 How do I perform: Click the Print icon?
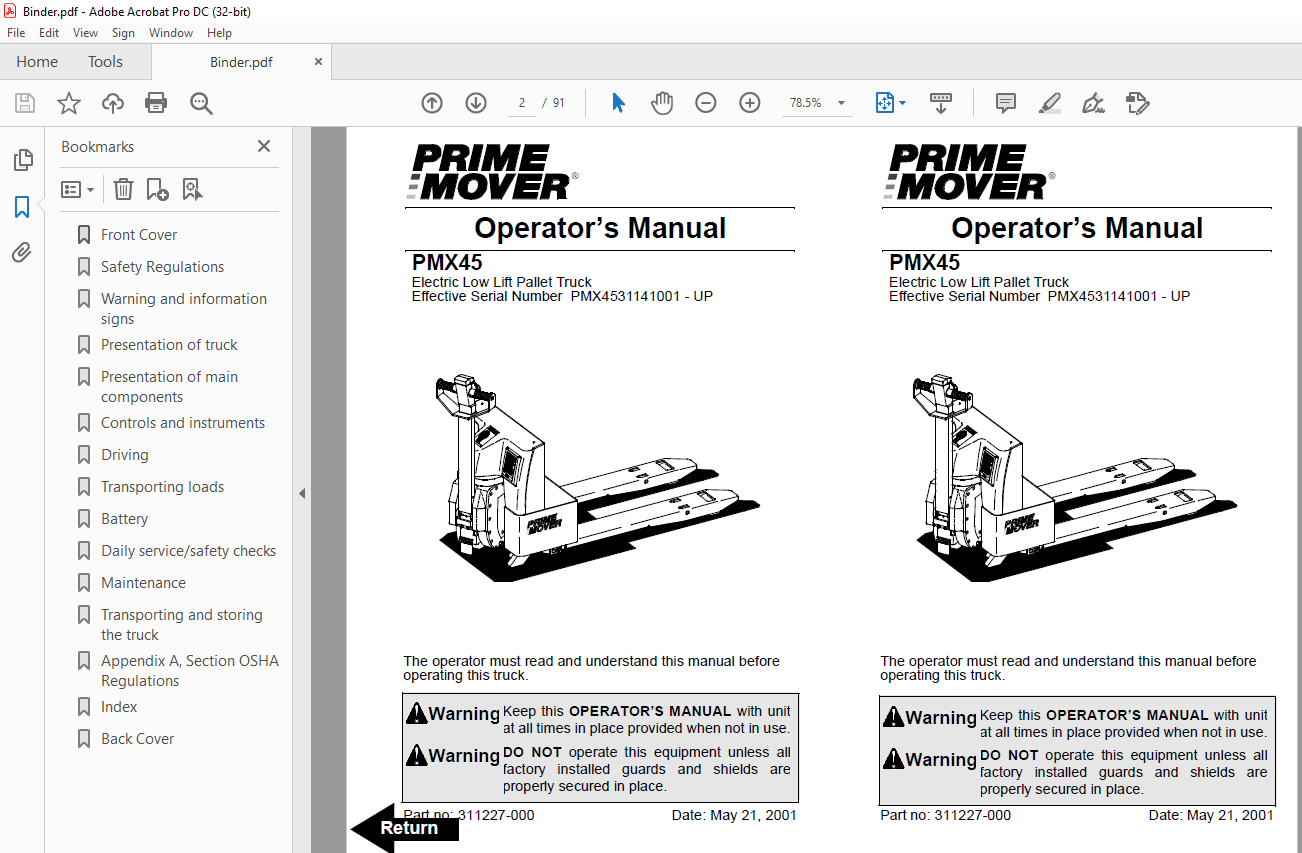tap(156, 103)
